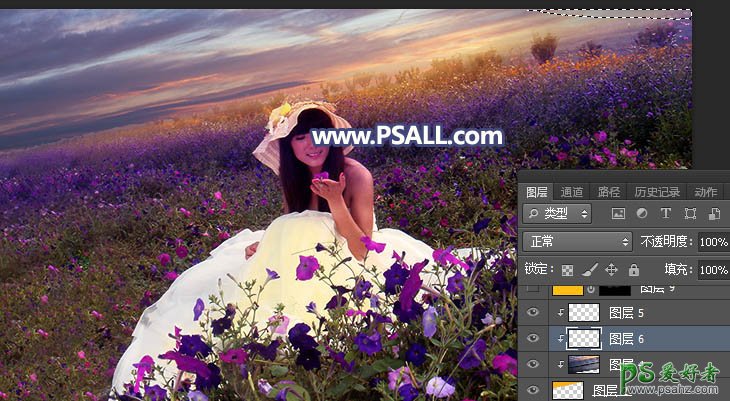Click the 不透明度 value field
The image size is (730, 401).
click(713, 242)
